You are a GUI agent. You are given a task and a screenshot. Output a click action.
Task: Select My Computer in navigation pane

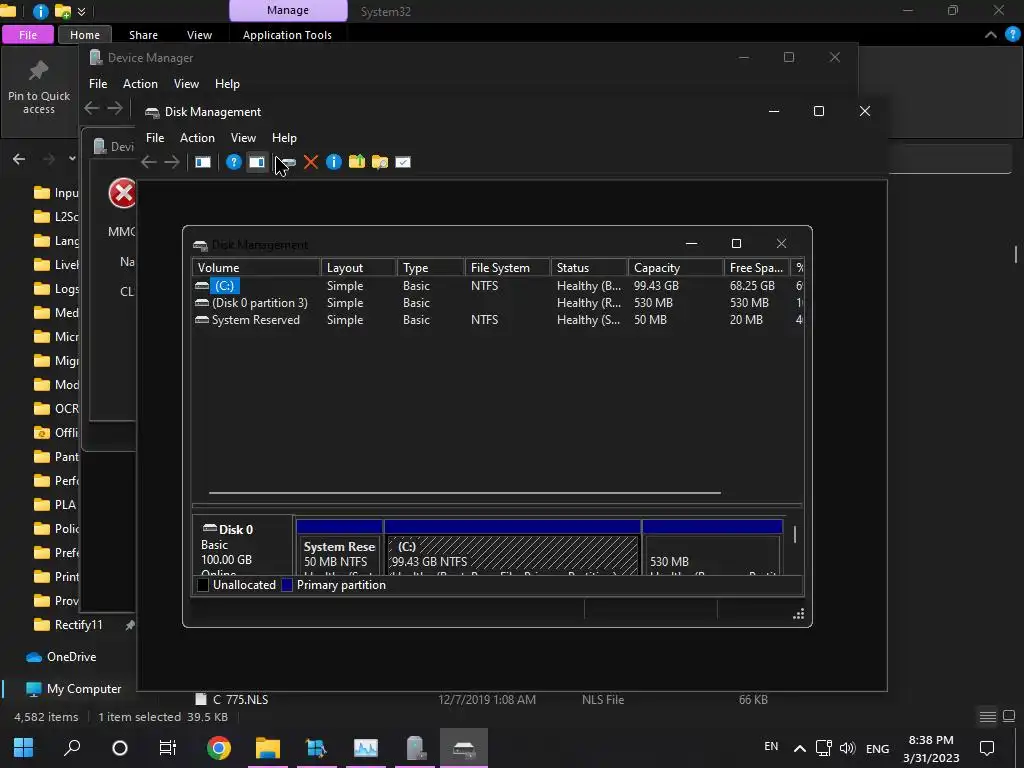[73, 689]
